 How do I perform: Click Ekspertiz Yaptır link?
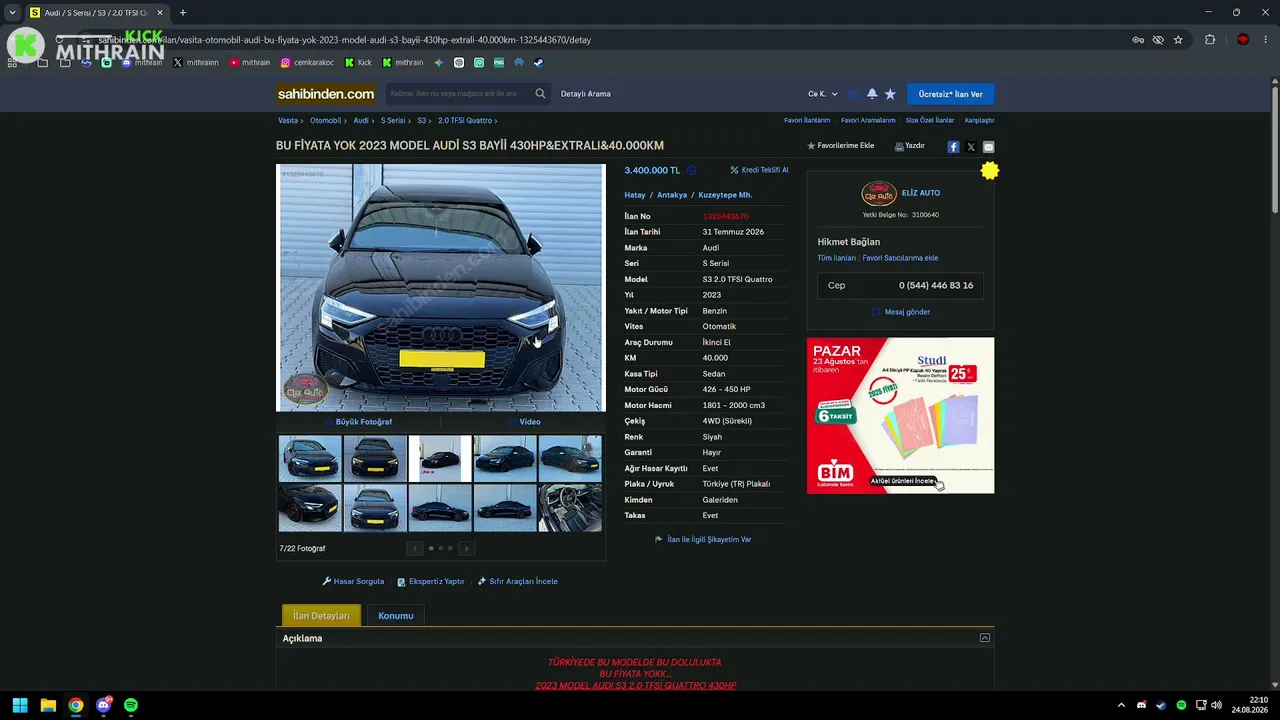click(x=431, y=581)
